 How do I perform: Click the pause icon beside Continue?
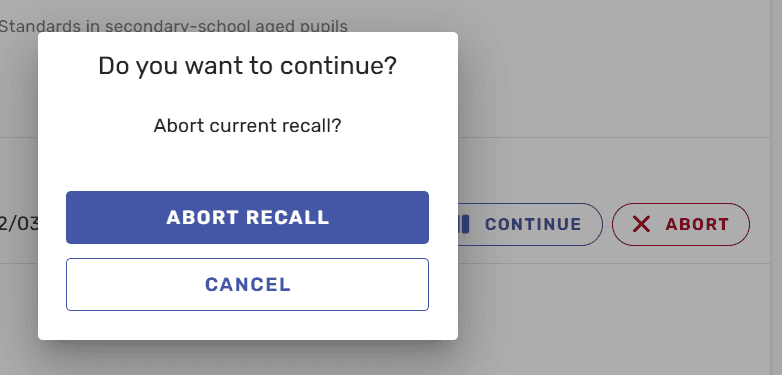(x=465, y=224)
